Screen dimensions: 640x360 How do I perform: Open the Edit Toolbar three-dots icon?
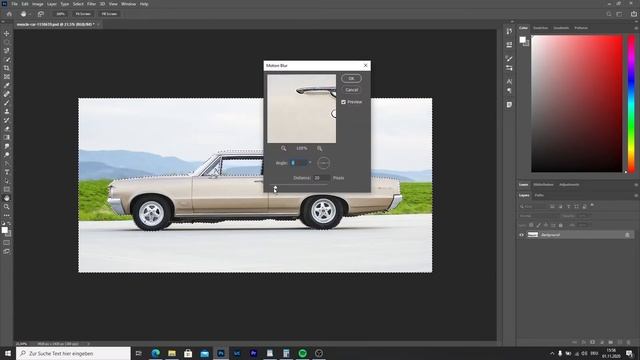pyautogui.click(x=7, y=216)
